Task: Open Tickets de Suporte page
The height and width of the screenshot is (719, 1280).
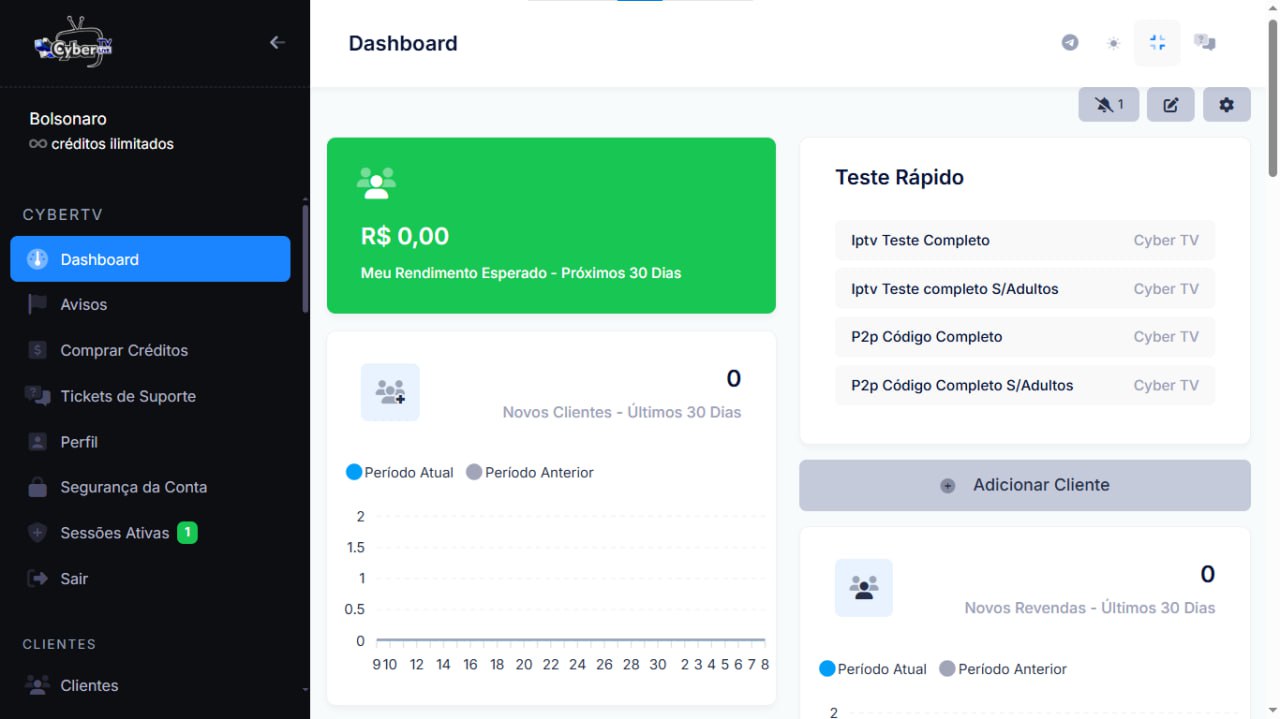Action: pyautogui.click(x=127, y=397)
